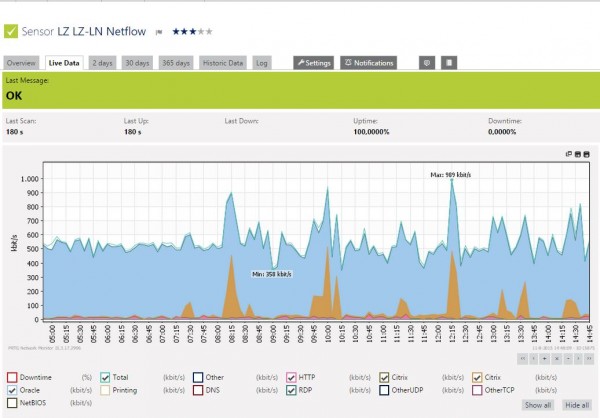Screen dimensions: 600x418
Task: Go to the Overview tab
Action: point(22,62)
